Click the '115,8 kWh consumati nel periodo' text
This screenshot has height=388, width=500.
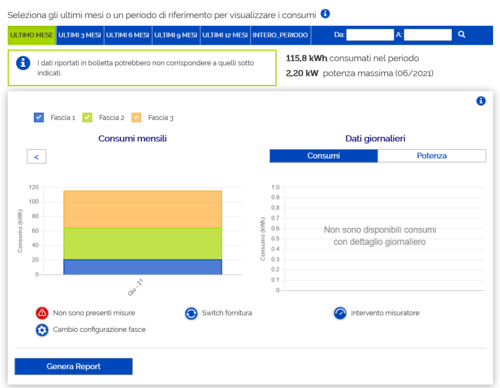pos(352,58)
